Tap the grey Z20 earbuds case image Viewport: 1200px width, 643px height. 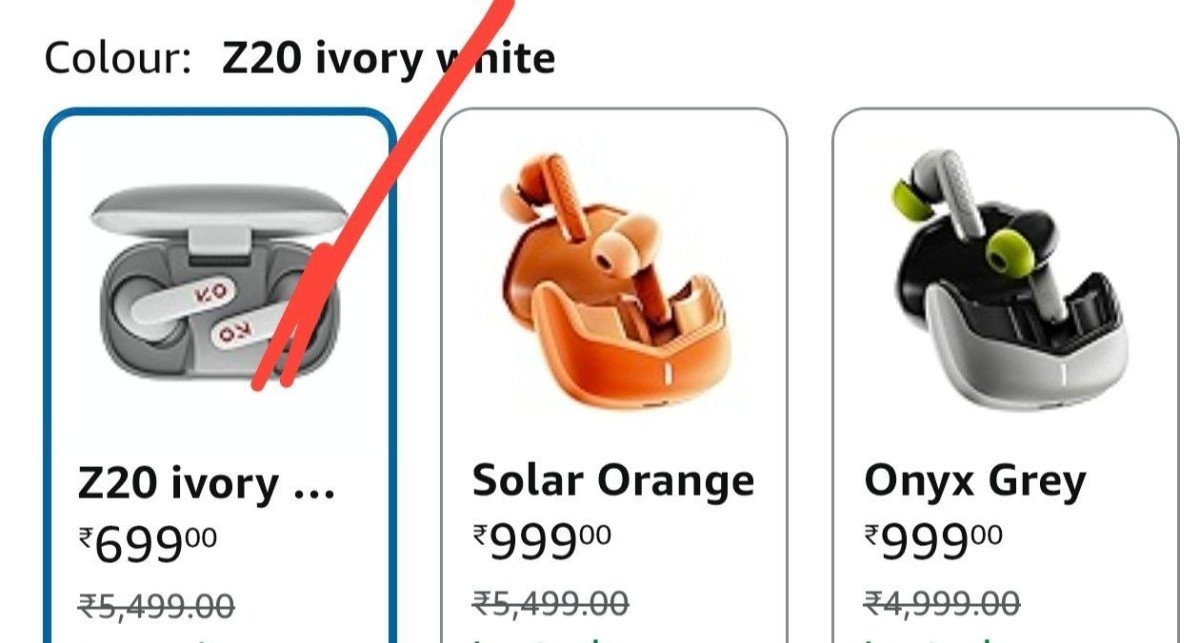coord(219,283)
